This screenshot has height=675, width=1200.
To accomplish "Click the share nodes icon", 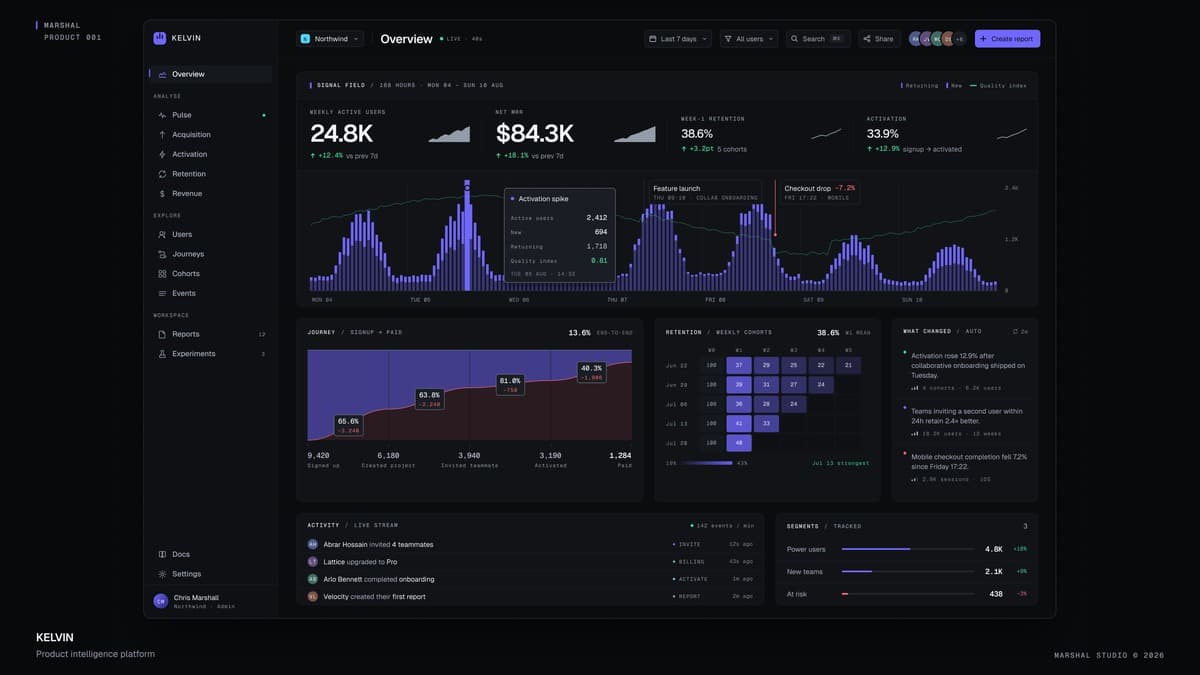I will click(x=867, y=39).
